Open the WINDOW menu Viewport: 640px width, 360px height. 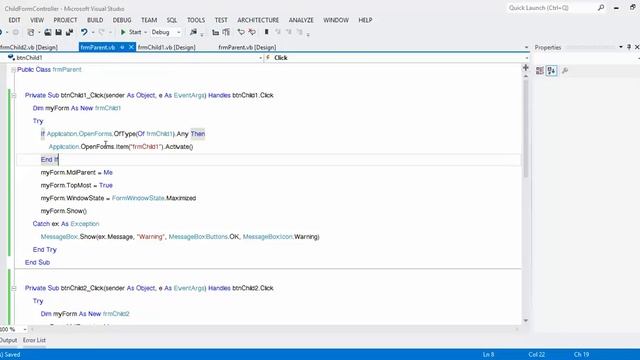coord(336,20)
